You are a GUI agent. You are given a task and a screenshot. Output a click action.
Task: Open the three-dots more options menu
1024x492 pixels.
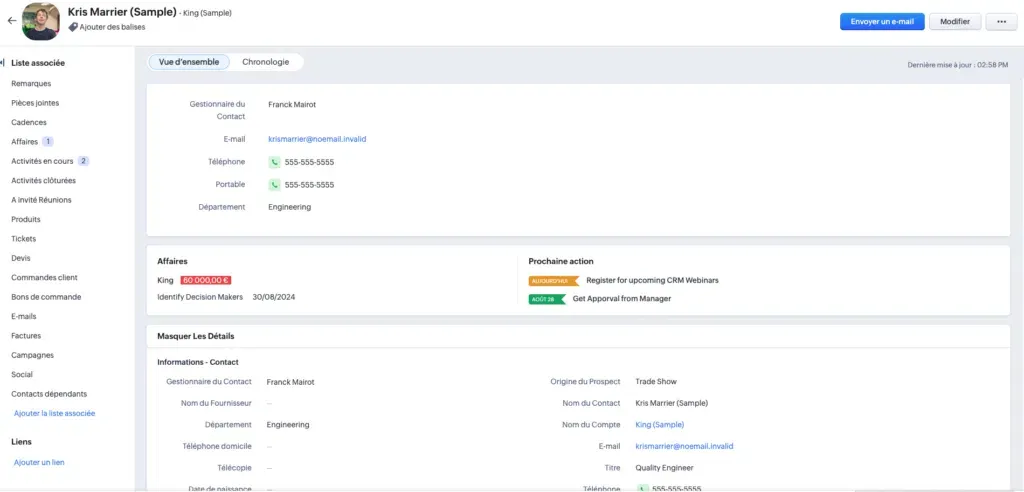pos(1001,21)
